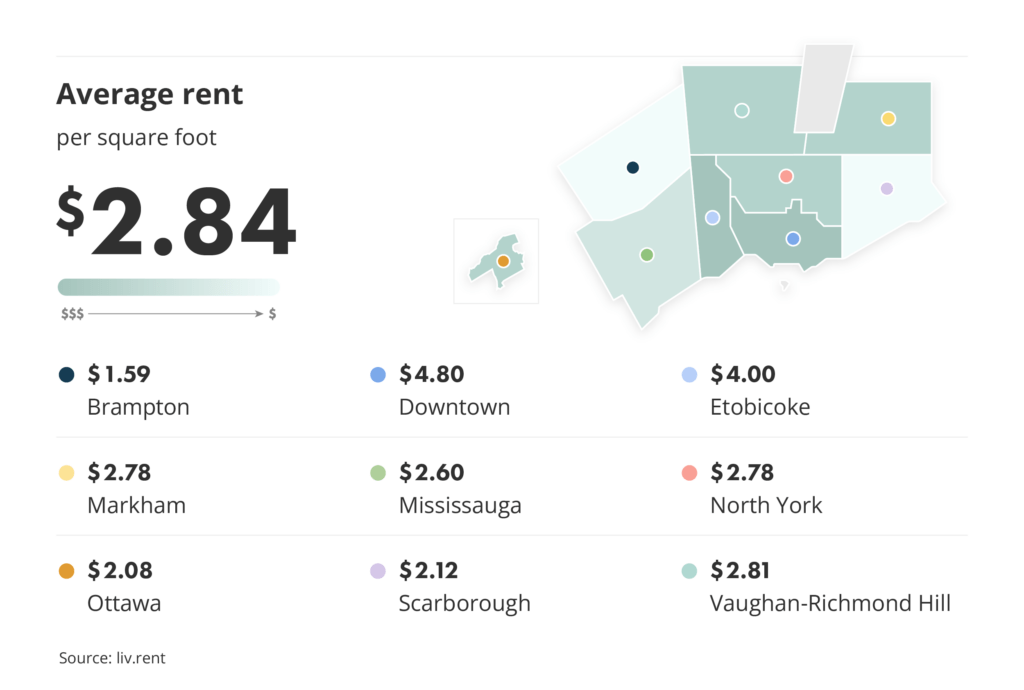Click the white Vaughan-Richmond Hill map dot
Screen dimensions: 1024x690
pyautogui.click(x=742, y=110)
